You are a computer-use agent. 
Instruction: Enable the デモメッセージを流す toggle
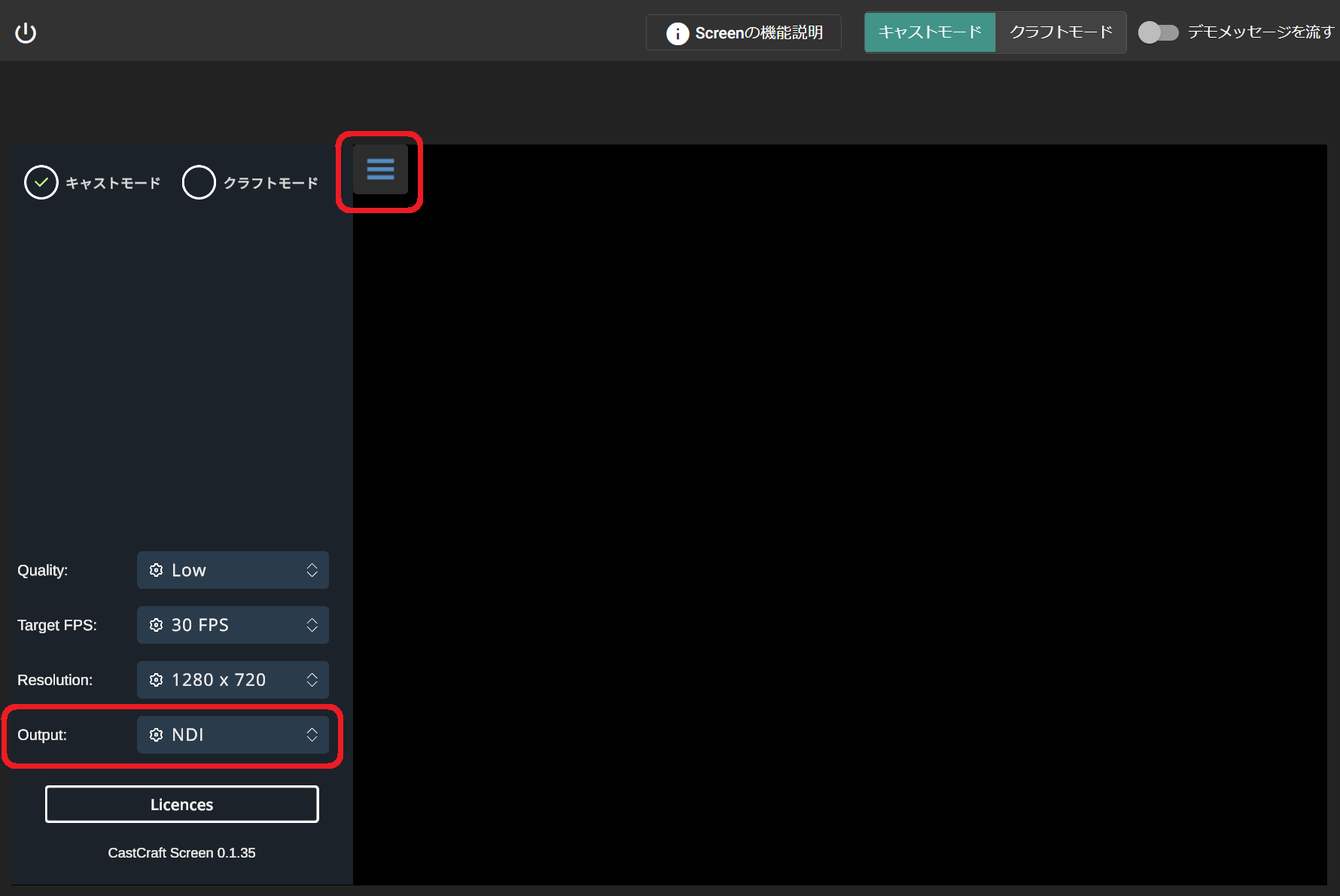tap(1158, 32)
